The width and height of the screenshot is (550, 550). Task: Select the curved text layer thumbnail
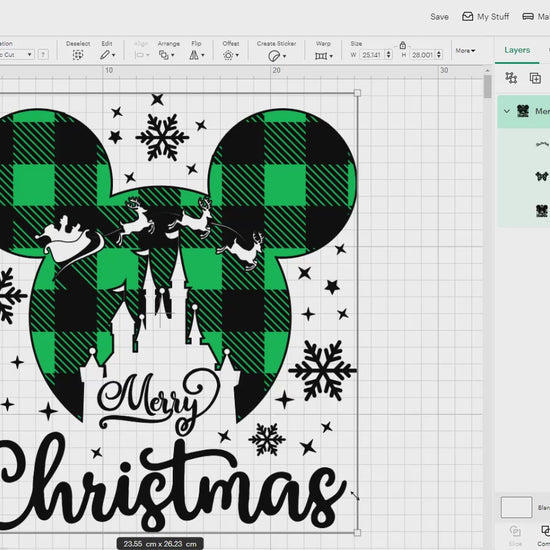[542, 144]
